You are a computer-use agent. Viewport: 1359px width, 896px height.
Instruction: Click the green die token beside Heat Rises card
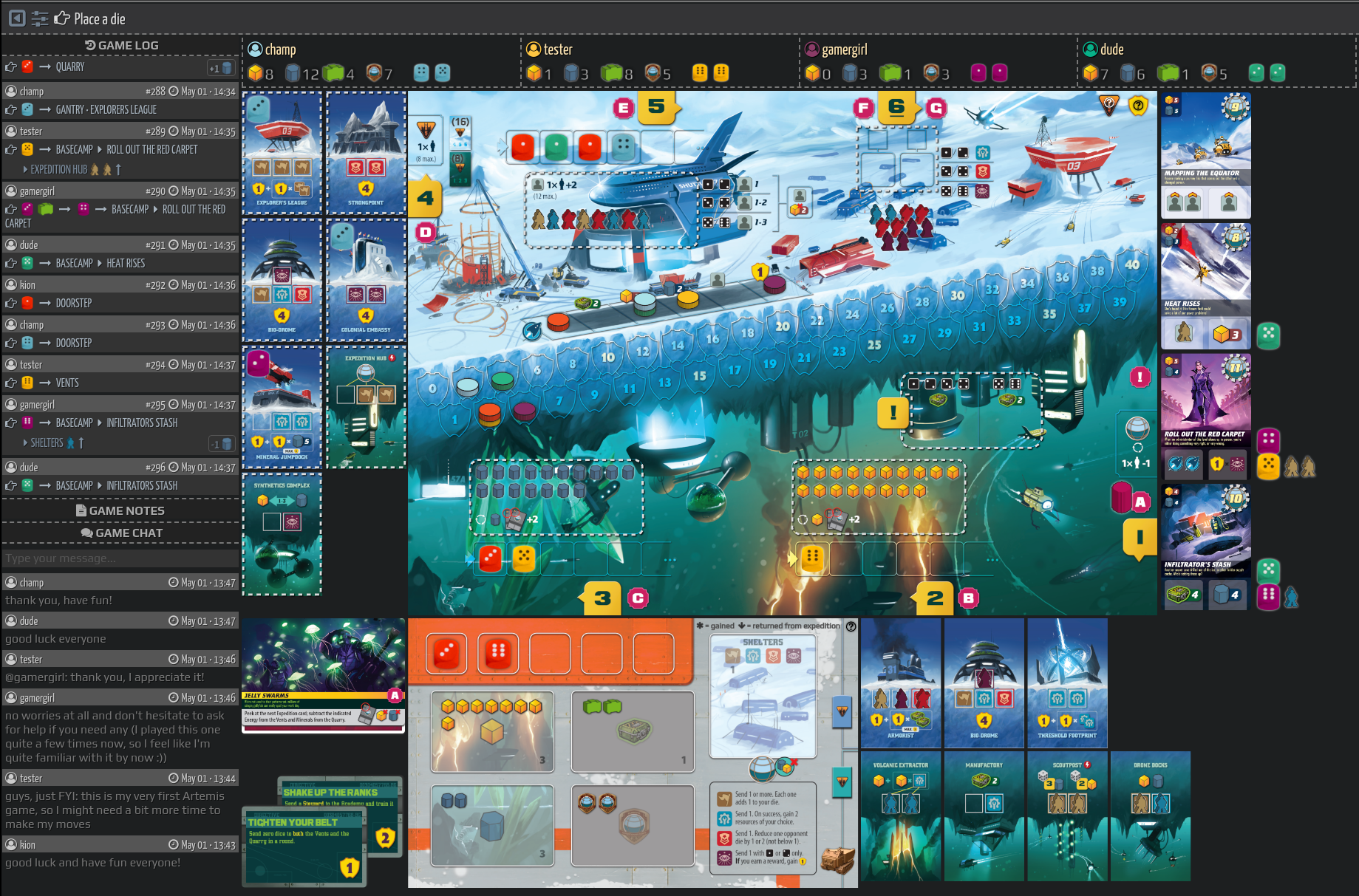tap(1268, 335)
